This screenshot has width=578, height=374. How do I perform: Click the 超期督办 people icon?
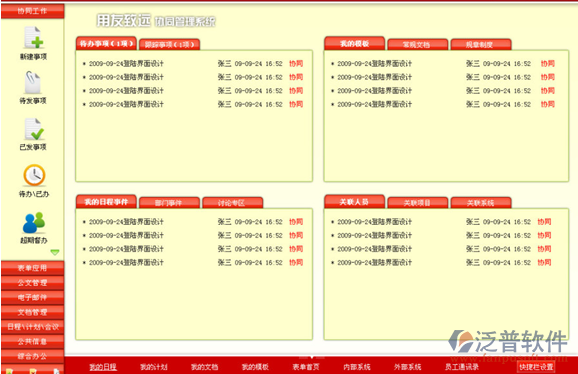[x=34, y=223]
